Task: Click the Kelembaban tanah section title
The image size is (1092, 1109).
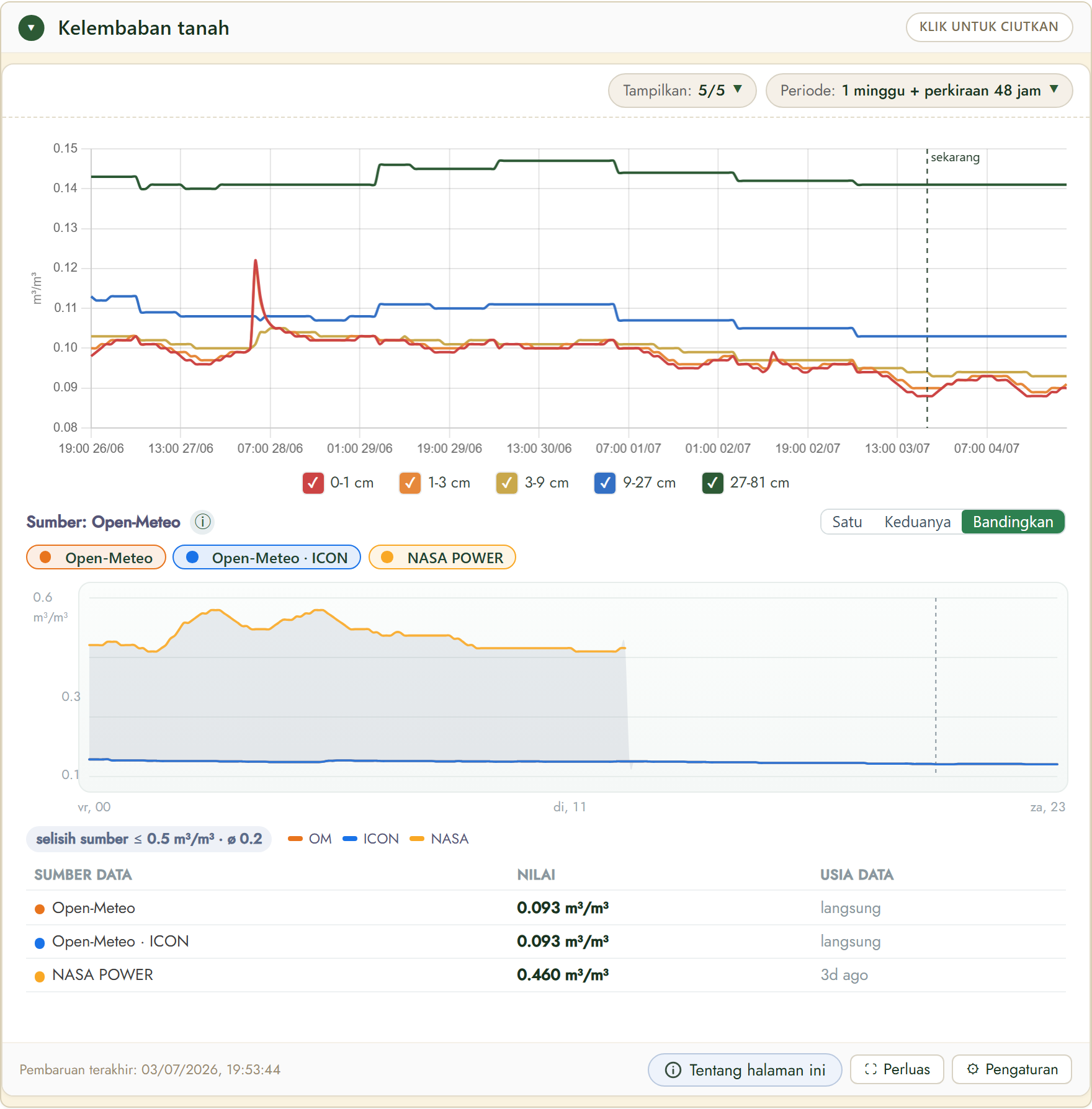Action: [x=144, y=28]
